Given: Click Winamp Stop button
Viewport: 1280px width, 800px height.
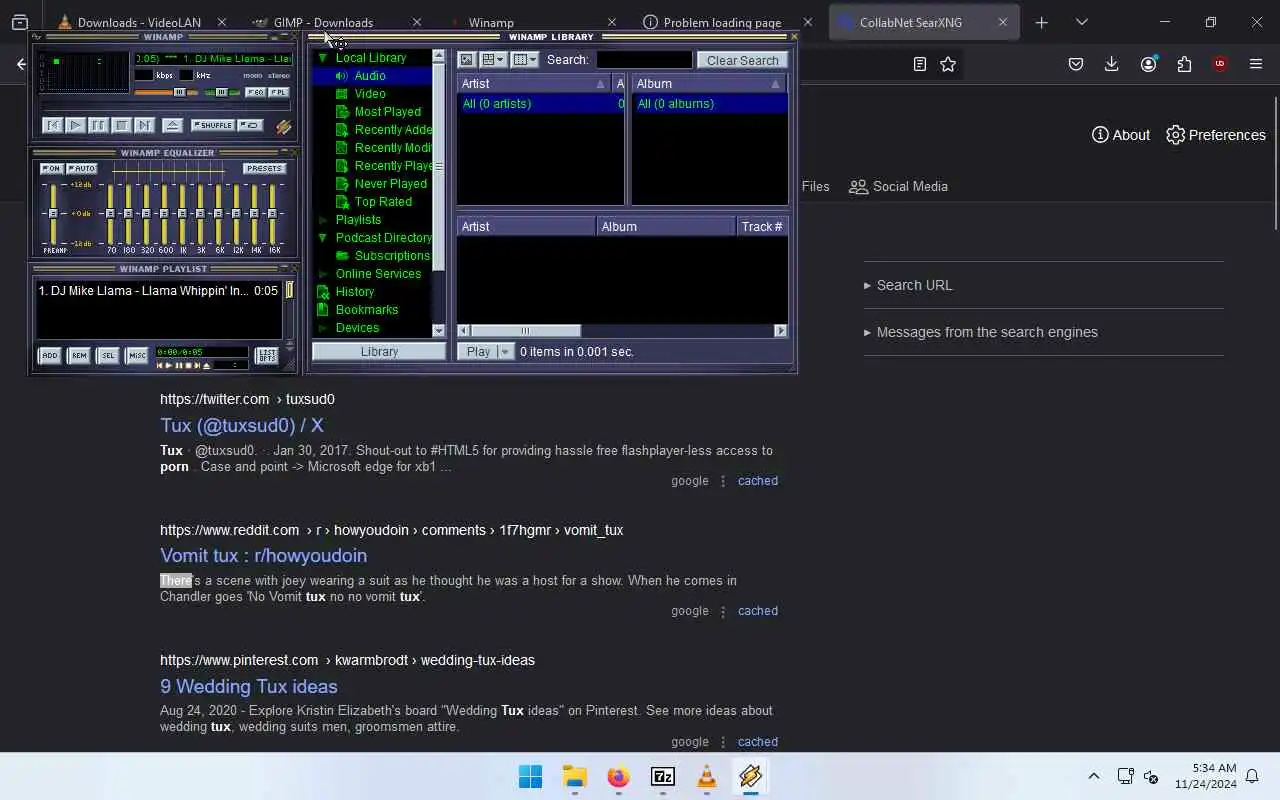Looking at the screenshot, I should [x=121, y=125].
